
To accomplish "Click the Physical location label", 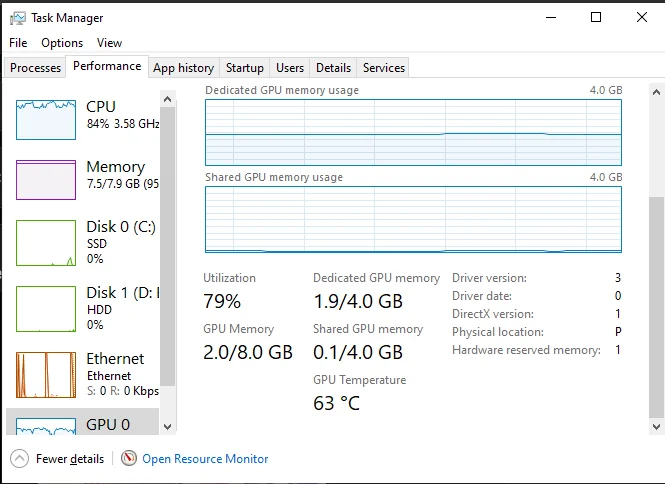I will (498, 332).
